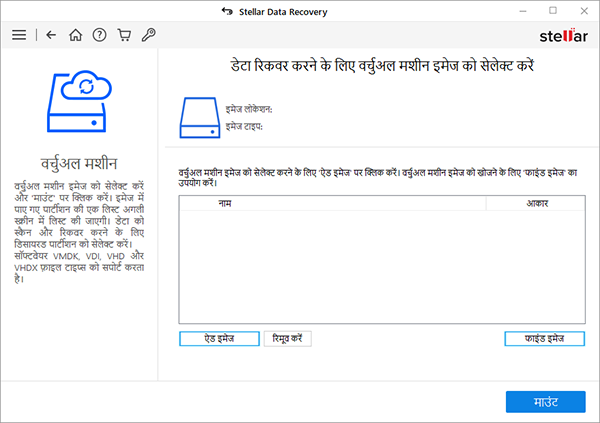This screenshot has width=600, height=423.
Task: Click the blue माउंट button
Action: click(x=546, y=402)
